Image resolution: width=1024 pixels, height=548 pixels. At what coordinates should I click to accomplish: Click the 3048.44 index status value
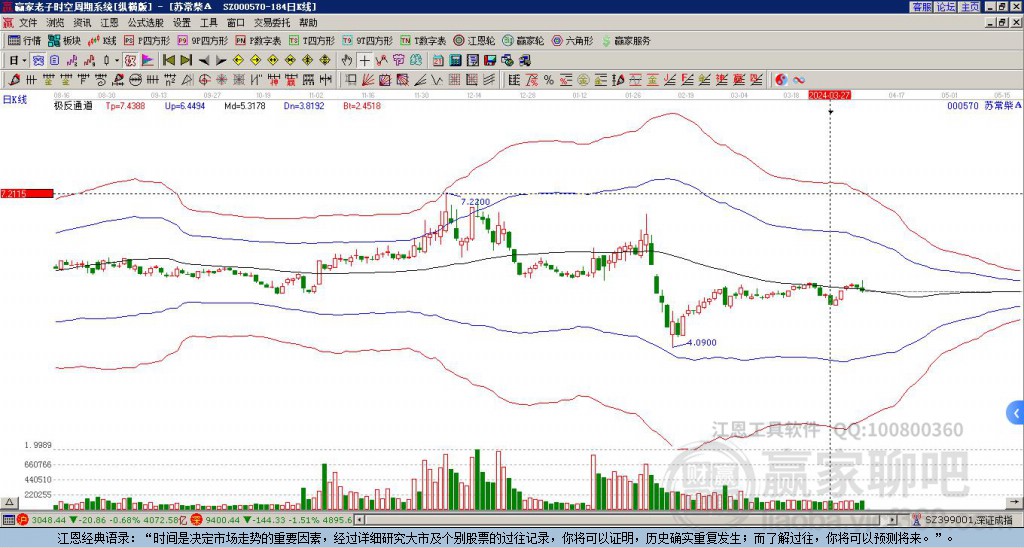(x=48, y=520)
